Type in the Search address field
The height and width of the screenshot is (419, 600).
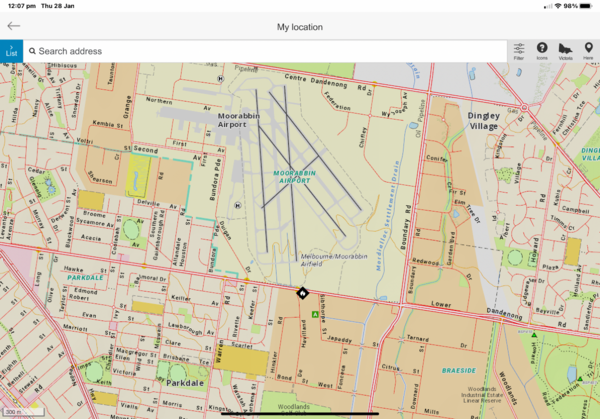[x=260, y=51]
